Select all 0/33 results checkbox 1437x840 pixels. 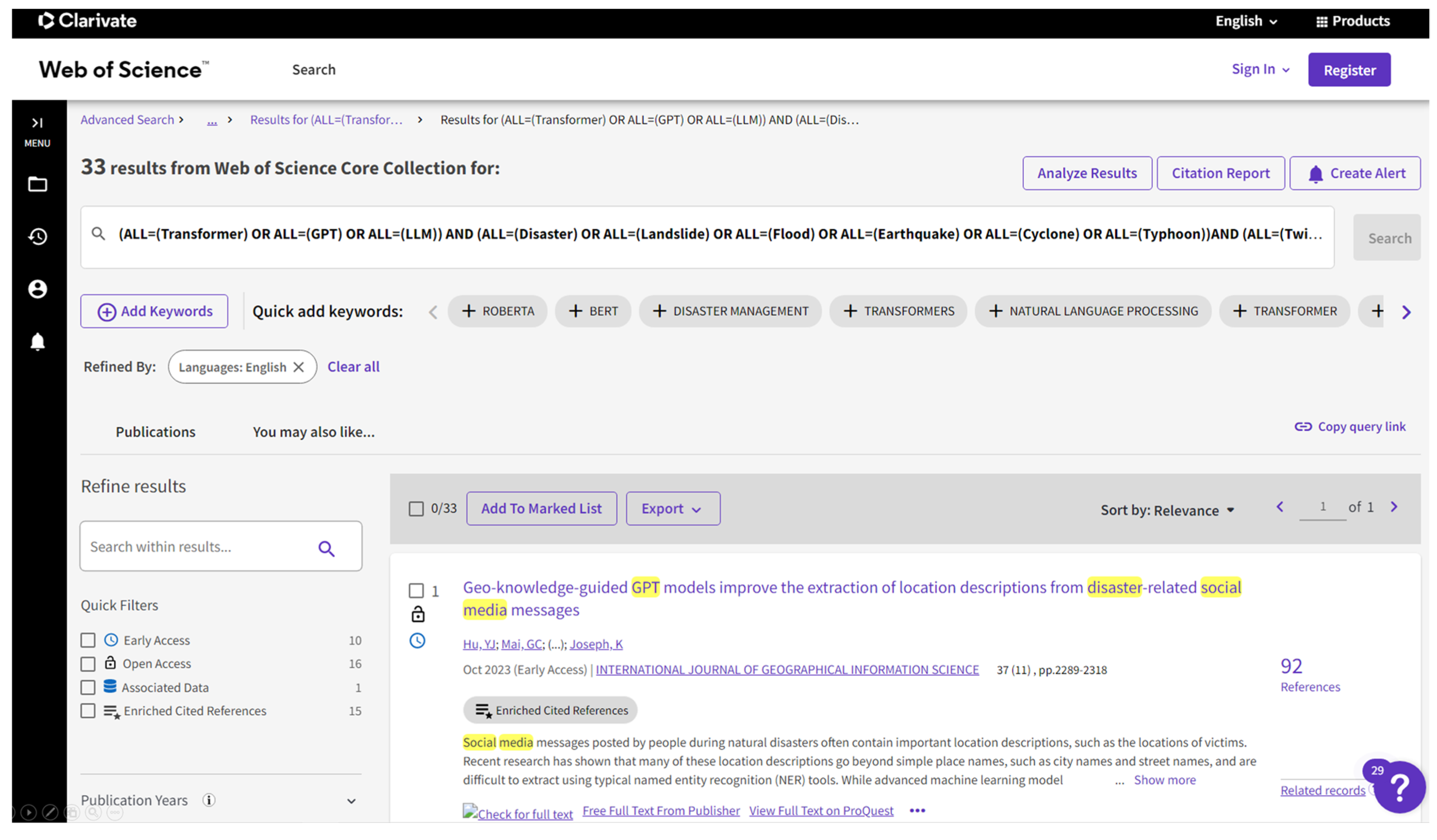[x=416, y=509]
